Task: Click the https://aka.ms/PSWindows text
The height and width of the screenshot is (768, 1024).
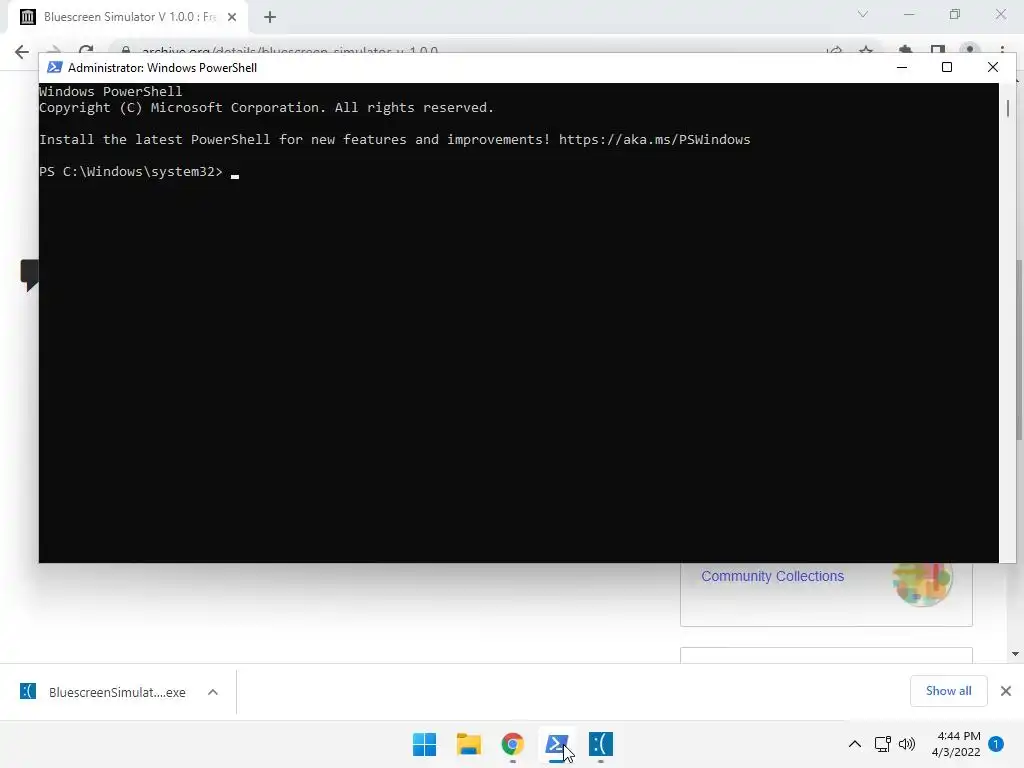Action: point(654,140)
